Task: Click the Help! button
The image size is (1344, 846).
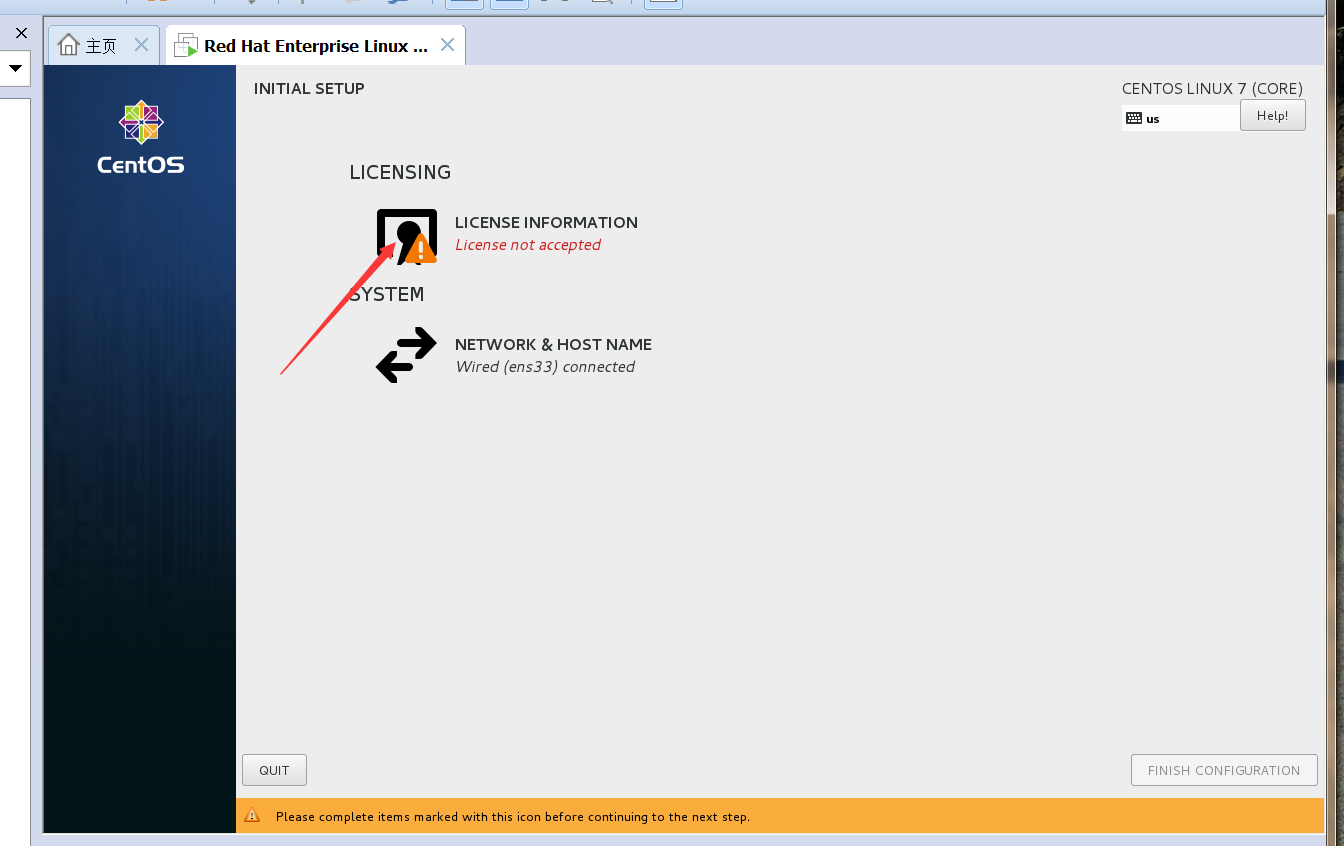Action: [x=1273, y=115]
